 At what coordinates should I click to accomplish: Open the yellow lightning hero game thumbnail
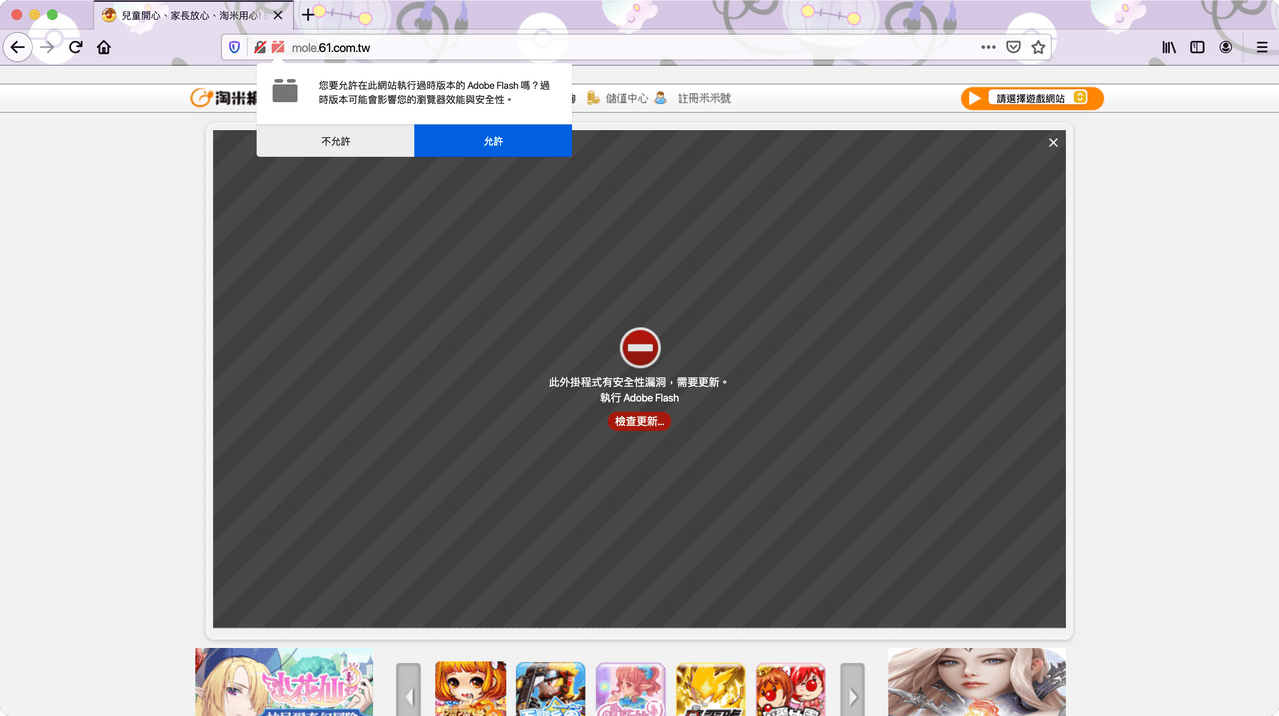click(x=710, y=689)
